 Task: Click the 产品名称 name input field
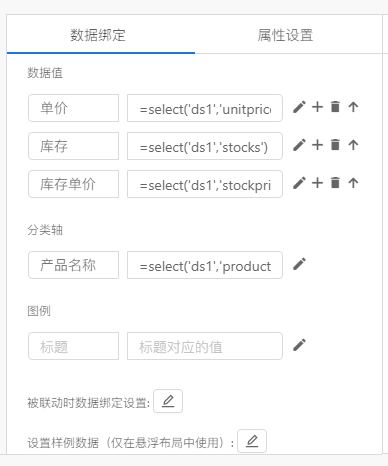point(73,265)
